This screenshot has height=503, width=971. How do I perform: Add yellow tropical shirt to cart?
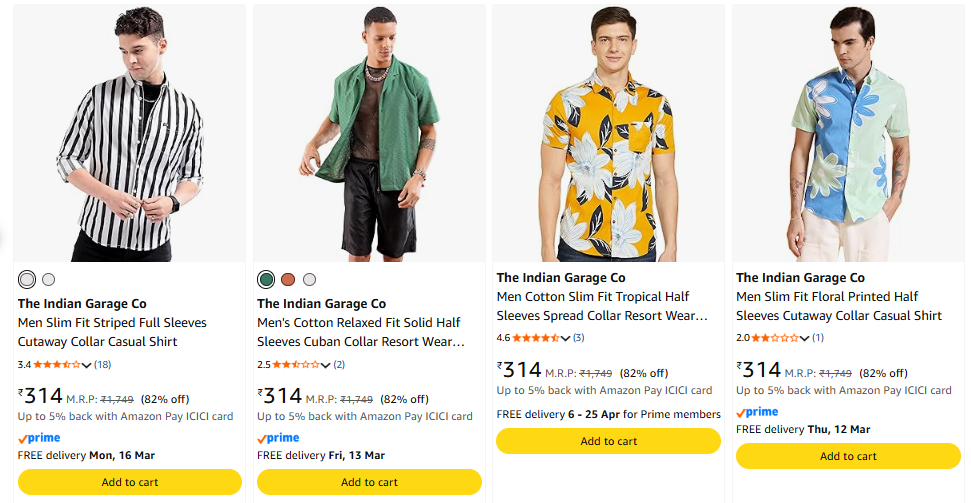[609, 441]
